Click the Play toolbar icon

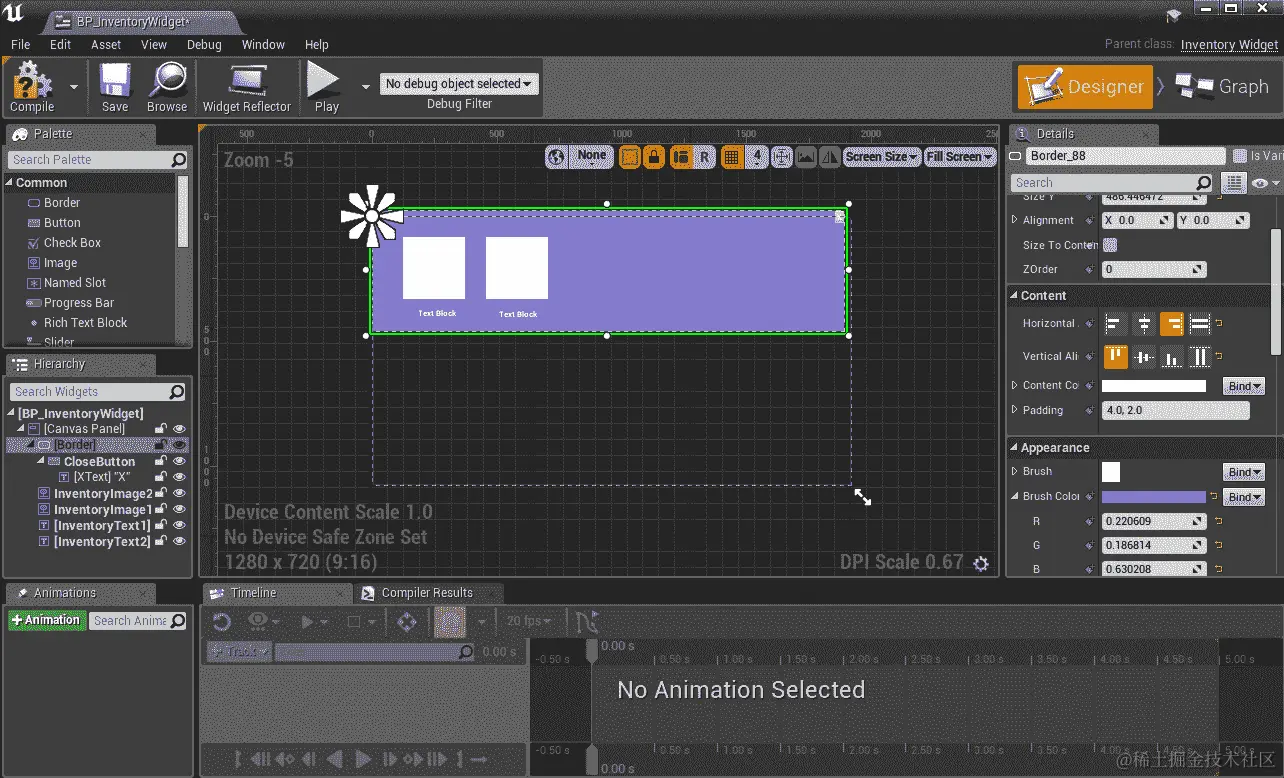(325, 80)
